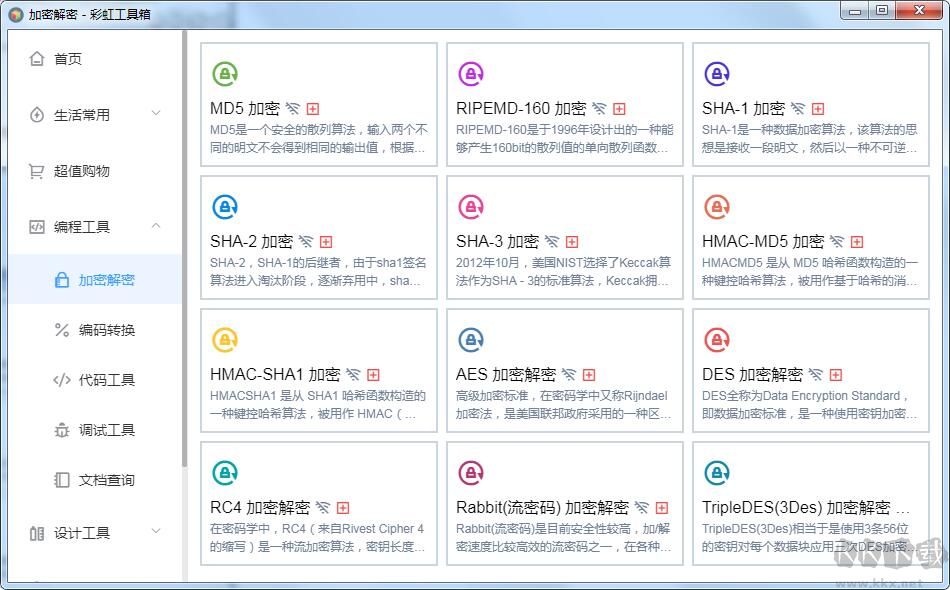The height and width of the screenshot is (590, 950).
Task: Click the SHA-2 加密 blue lock icon
Action: pyautogui.click(x=224, y=206)
